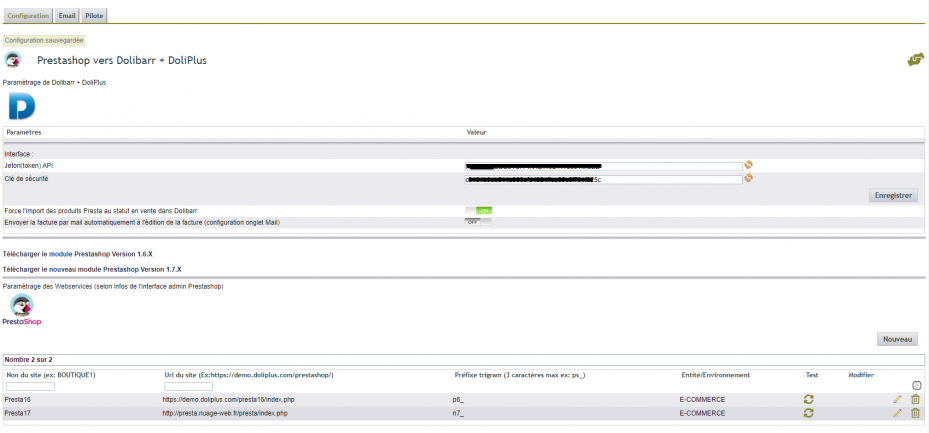This screenshot has height=433, width=929.
Task: Click the Nom du site filter field
Action: [x=30, y=387]
